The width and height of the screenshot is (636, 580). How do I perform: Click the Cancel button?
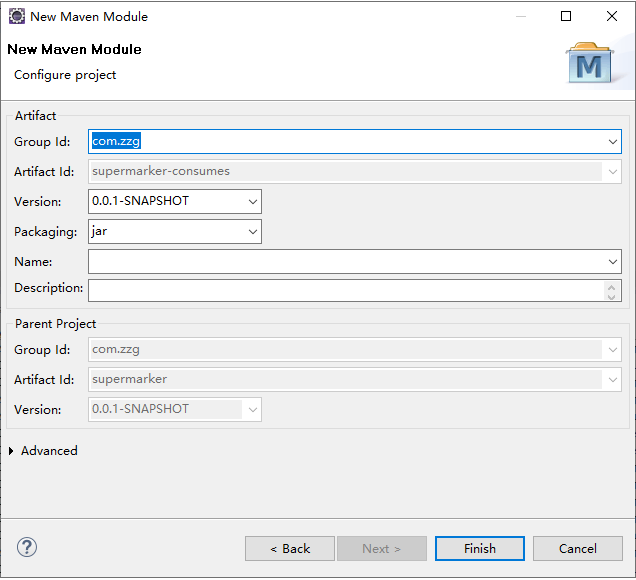pyautogui.click(x=578, y=549)
